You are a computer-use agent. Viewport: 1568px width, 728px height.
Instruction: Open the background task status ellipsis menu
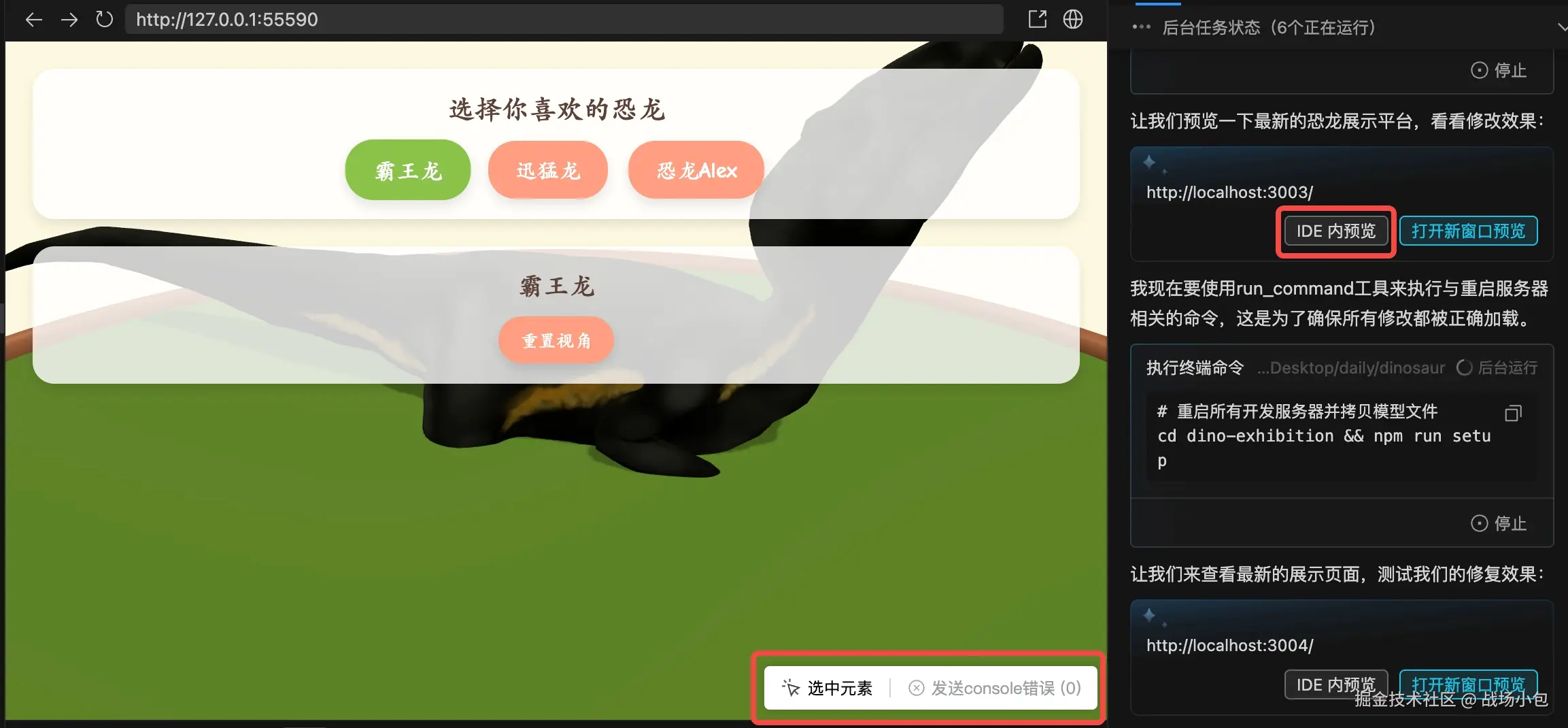click(x=1141, y=27)
